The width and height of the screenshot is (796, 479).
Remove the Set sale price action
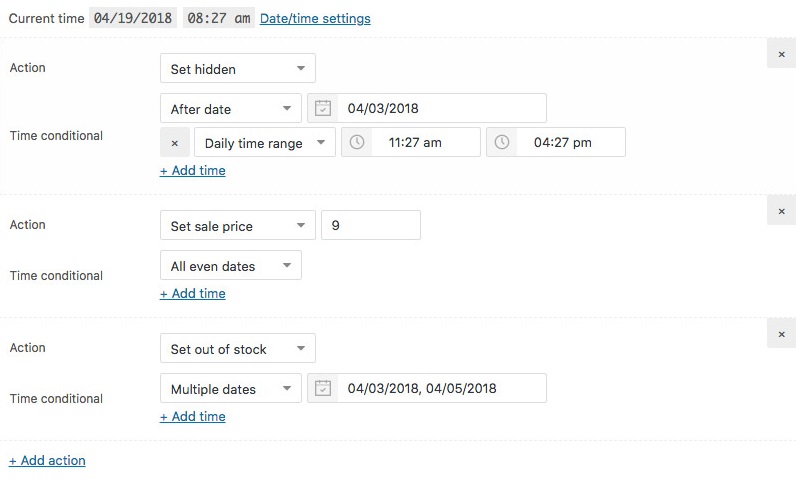[781, 211]
